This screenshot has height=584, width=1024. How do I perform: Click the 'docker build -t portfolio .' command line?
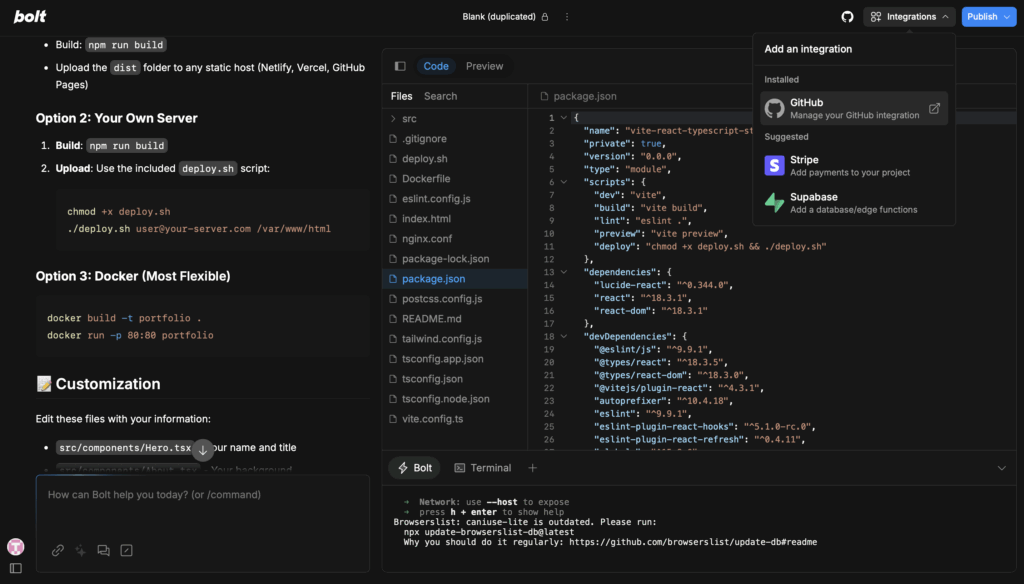click(x=124, y=318)
